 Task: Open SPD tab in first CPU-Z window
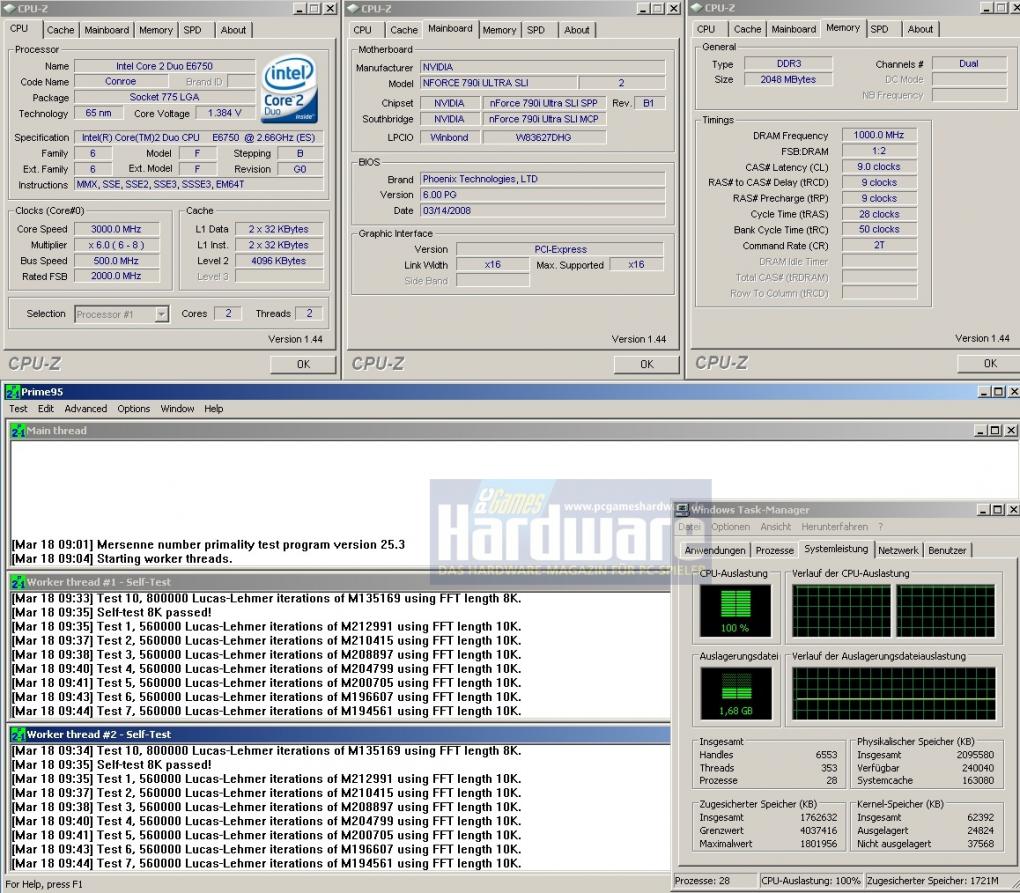pyautogui.click(x=193, y=30)
